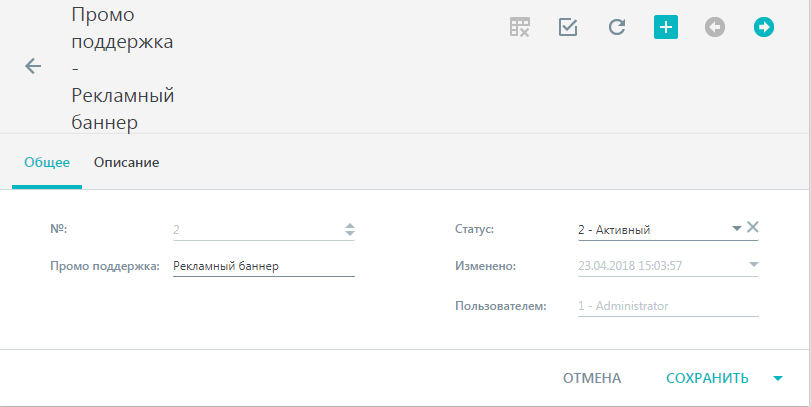The width and height of the screenshot is (811, 407).
Task: Click the Пользователем label
Action: 501,306
